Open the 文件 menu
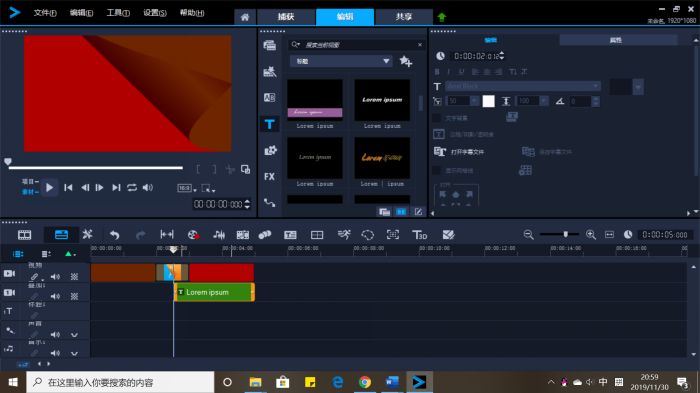The image size is (700, 393). (x=45, y=13)
